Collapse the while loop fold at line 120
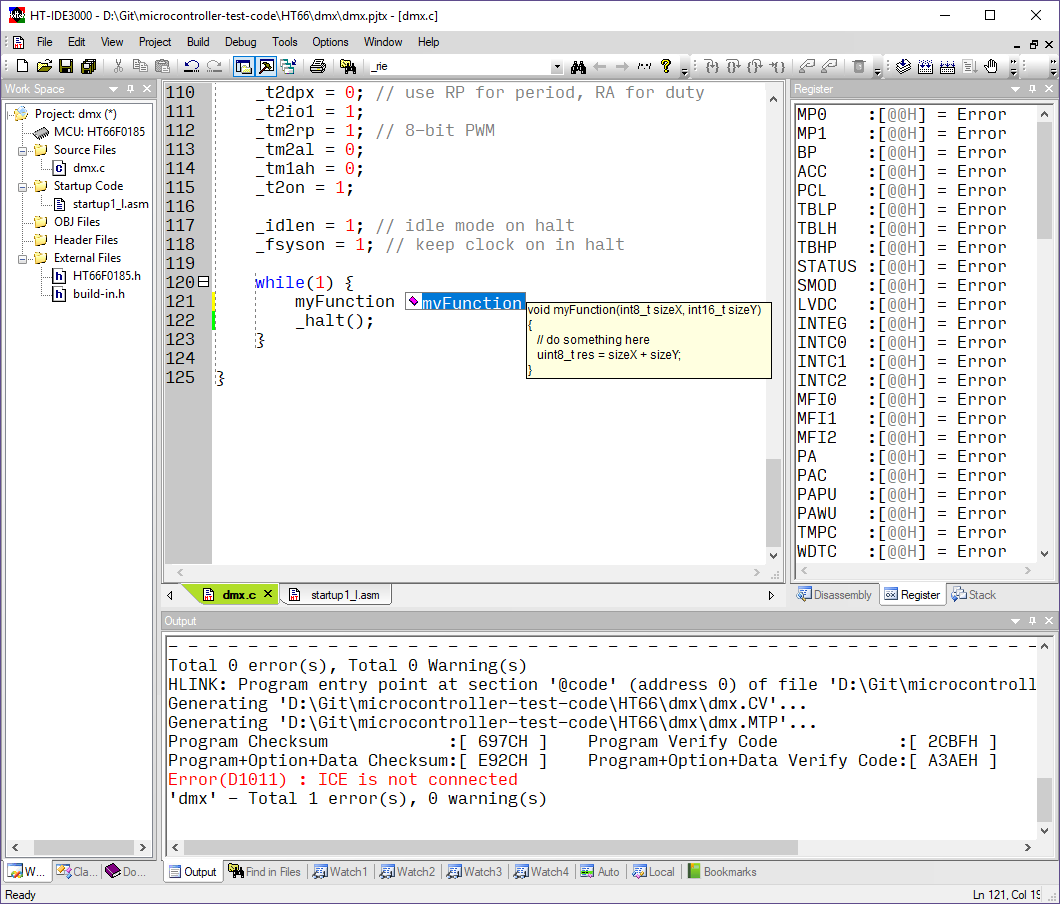The height and width of the screenshot is (904, 1060). pos(204,282)
